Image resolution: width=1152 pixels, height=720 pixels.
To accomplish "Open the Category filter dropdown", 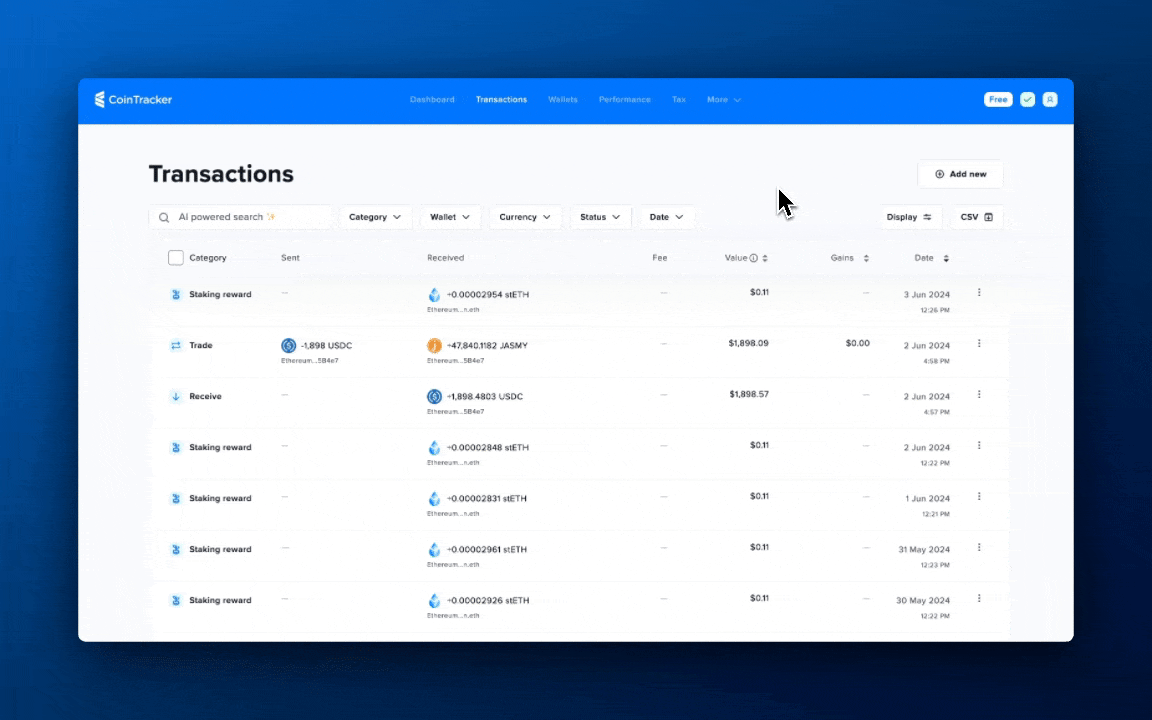I will click(x=375, y=217).
